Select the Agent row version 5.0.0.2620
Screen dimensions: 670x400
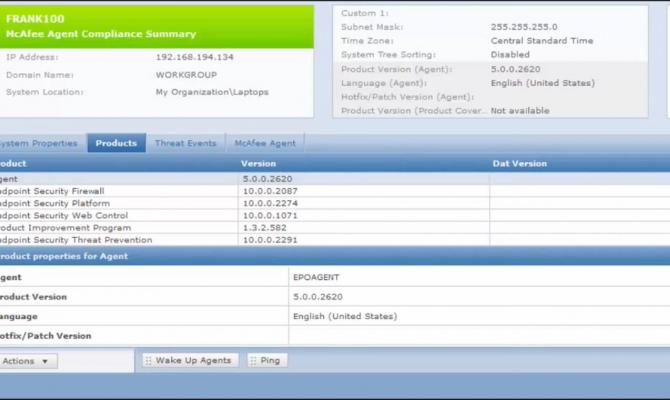(335, 179)
